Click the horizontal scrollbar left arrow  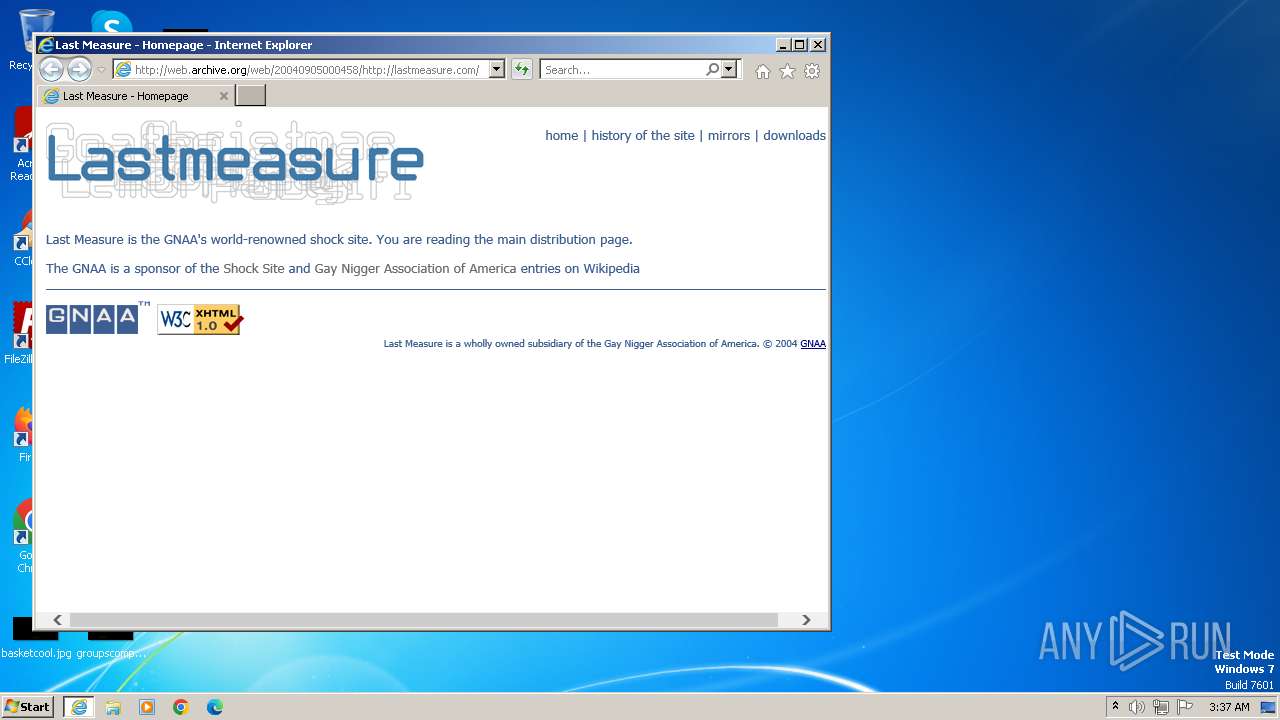(x=57, y=620)
